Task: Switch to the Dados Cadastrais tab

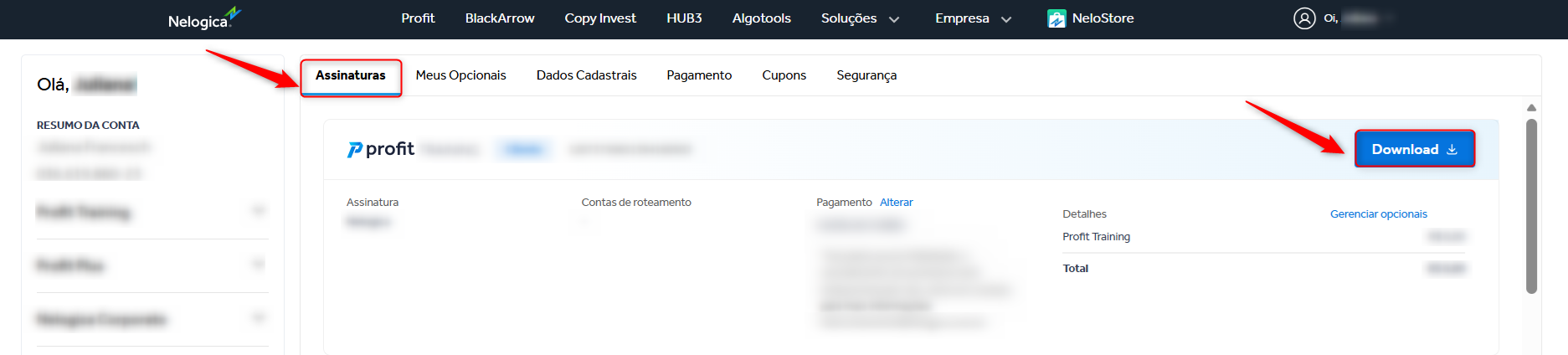Action: point(586,75)
